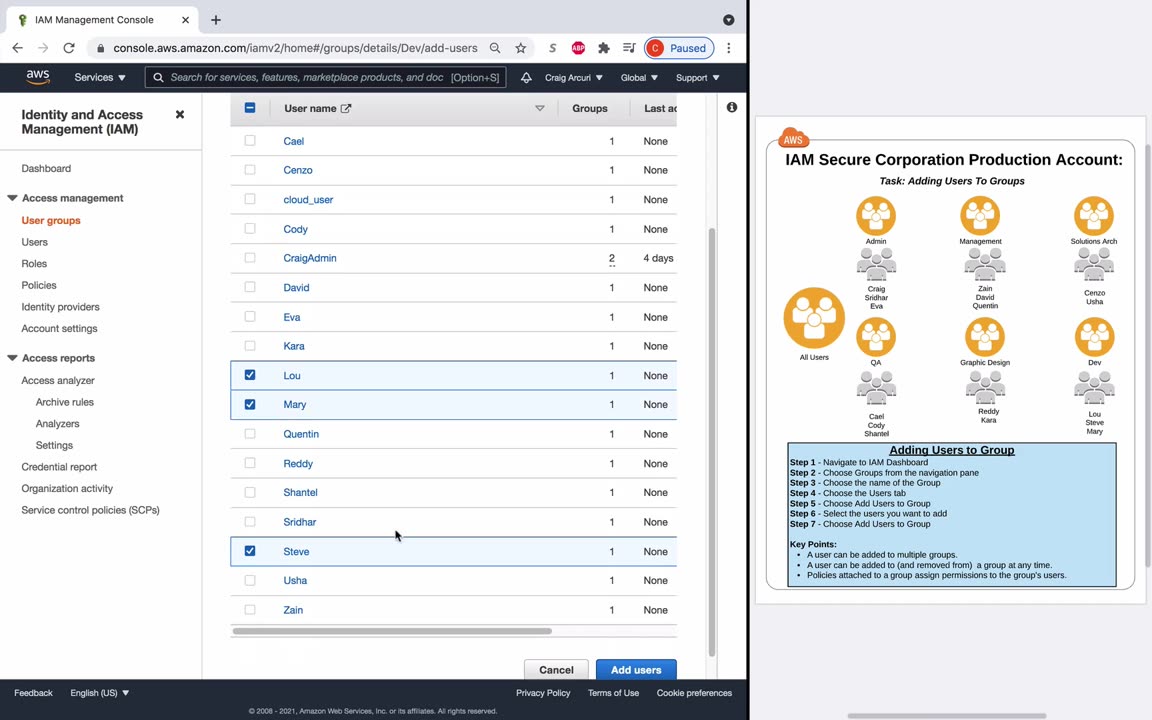Open the Sridhar user link

click(x=300, y=522)
